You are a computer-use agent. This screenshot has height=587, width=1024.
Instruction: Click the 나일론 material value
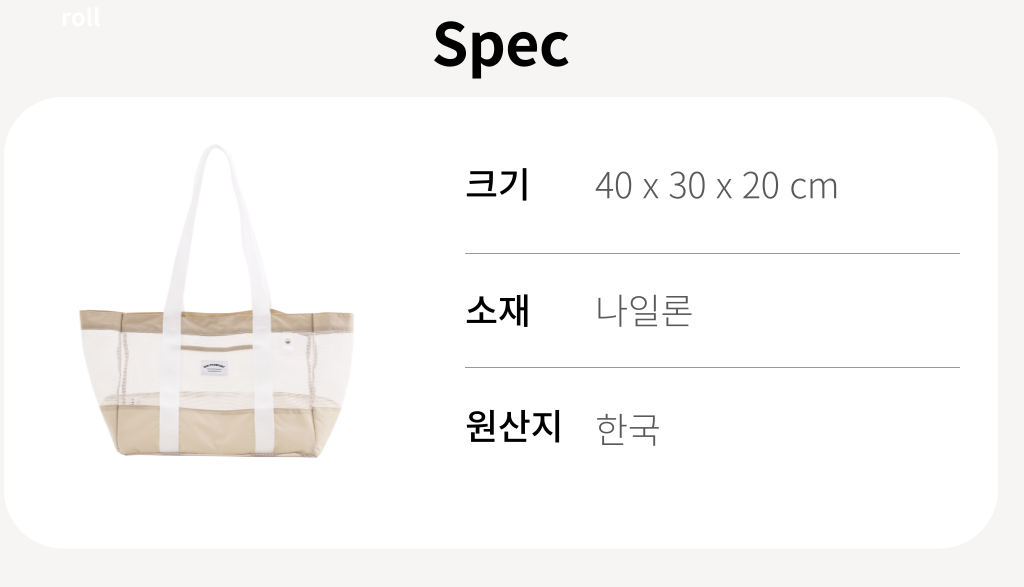[x=644, y=311]
